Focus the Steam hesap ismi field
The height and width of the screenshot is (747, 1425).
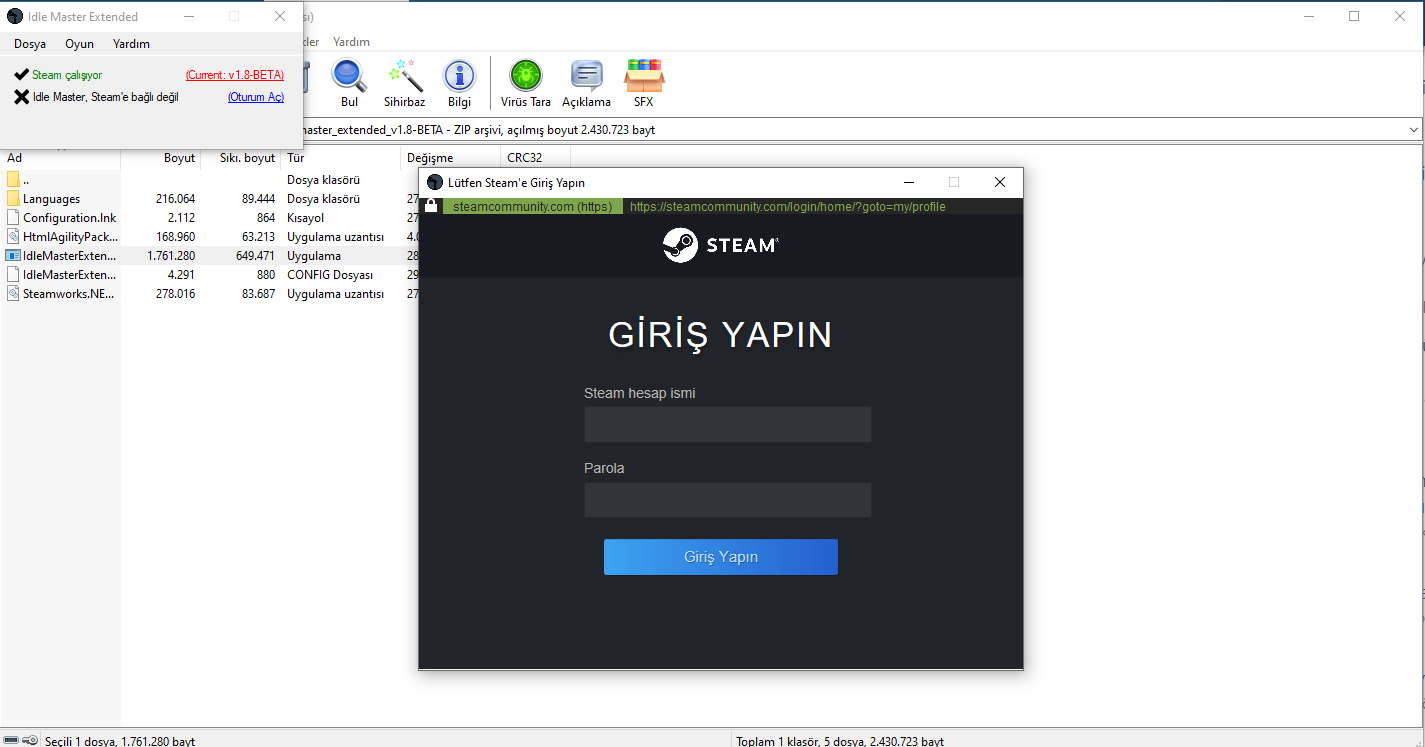point(728,424)
